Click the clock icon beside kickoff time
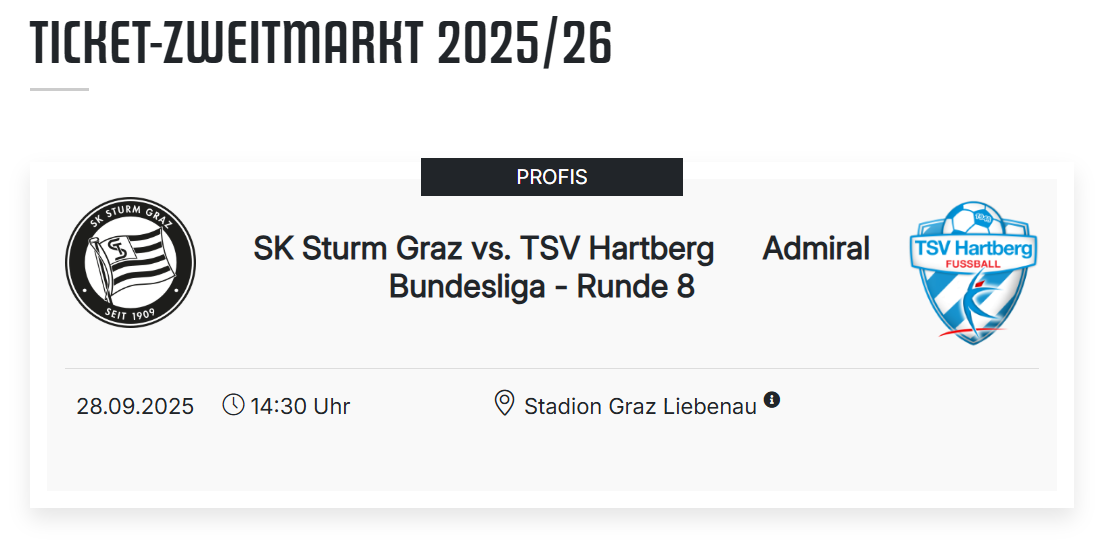1104x541 pixels. pyautogui.click(x=233, y=405)
